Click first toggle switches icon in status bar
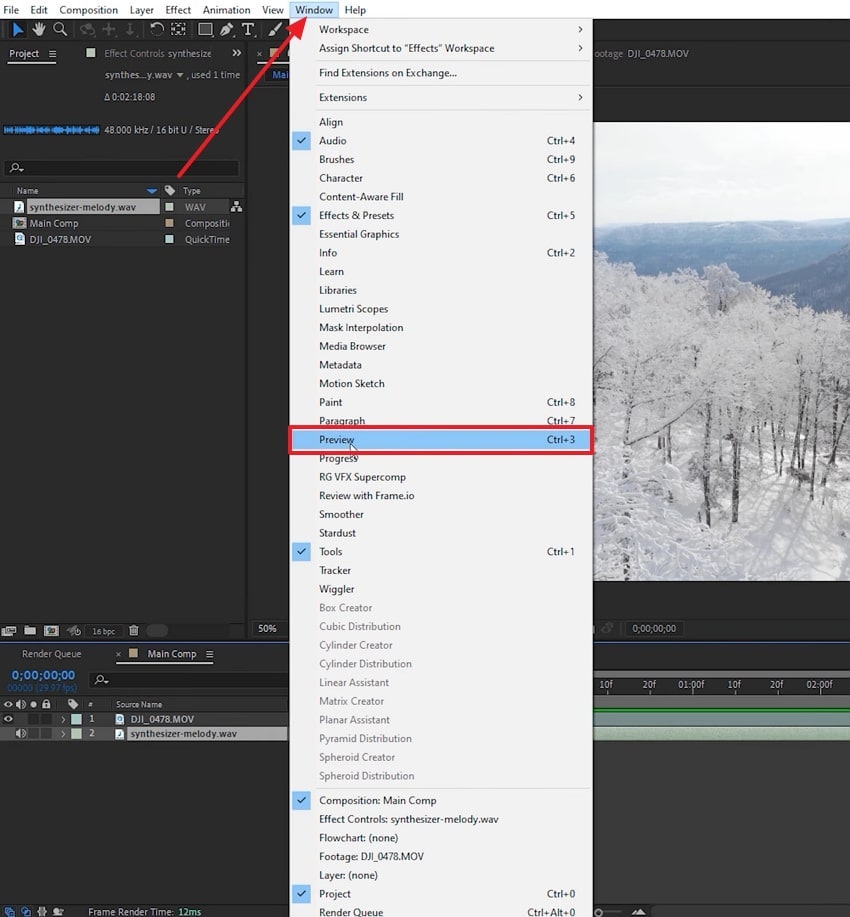850x917 pixels. (x=9, y=911)
